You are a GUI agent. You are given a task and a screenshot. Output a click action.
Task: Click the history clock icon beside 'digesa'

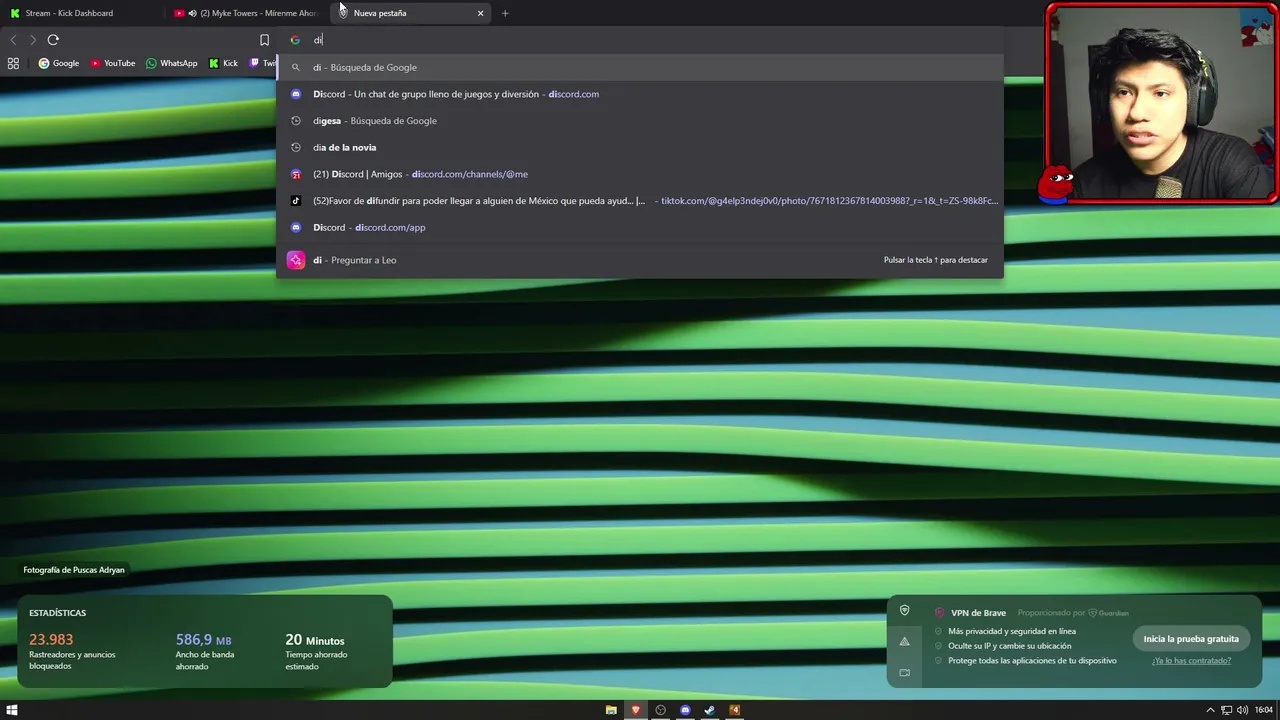(296, 121)
